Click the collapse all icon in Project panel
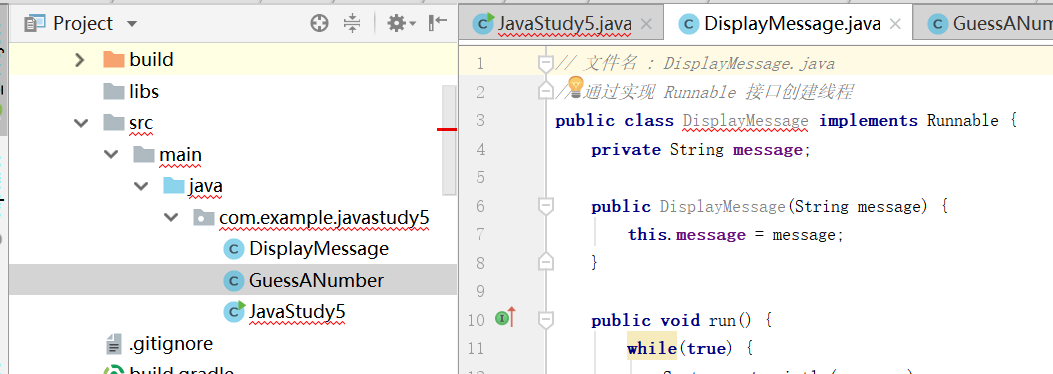Screen dimensions: 1053x374 click(x=352, y=24)
